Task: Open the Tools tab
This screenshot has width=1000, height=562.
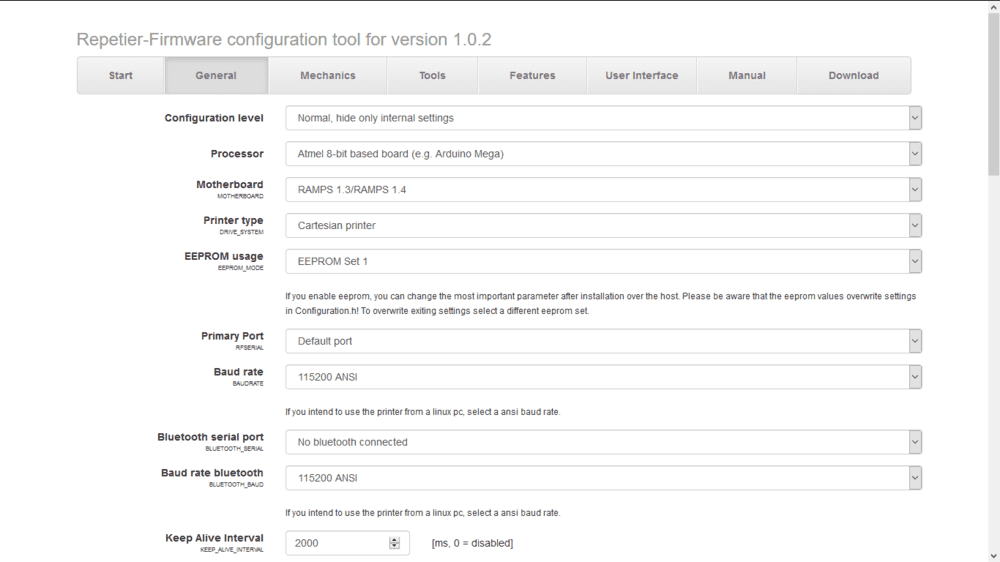Action: coord(432,75)
